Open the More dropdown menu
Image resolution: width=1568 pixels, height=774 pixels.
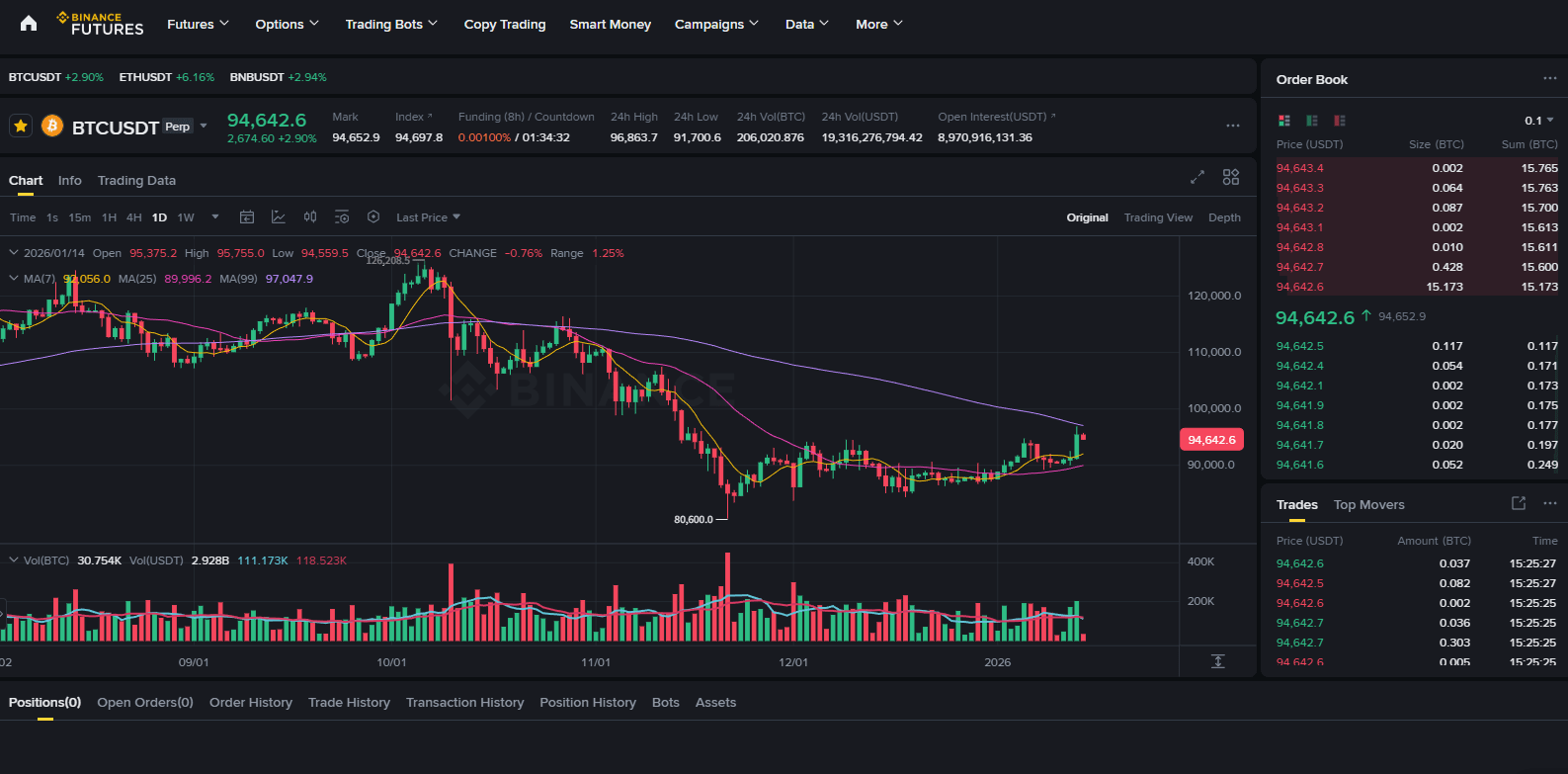(x=879, y=24)
